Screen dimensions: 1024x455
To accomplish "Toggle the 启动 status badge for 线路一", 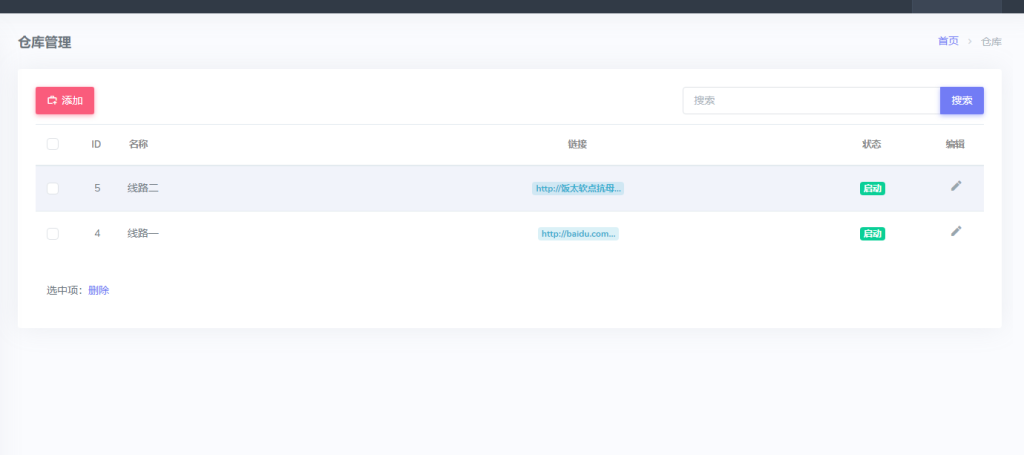I will click(872, 234).
